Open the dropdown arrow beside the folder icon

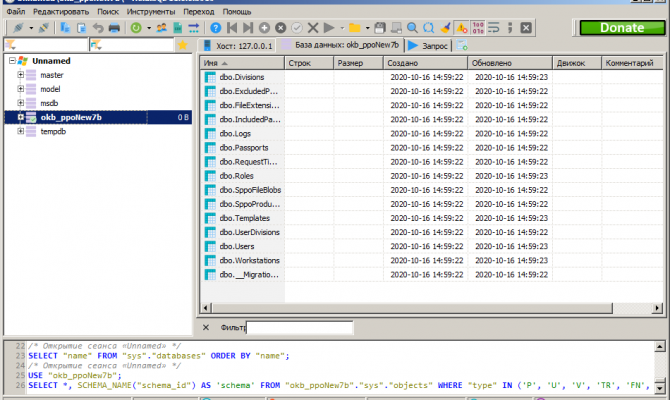click(x=367, y=28)
